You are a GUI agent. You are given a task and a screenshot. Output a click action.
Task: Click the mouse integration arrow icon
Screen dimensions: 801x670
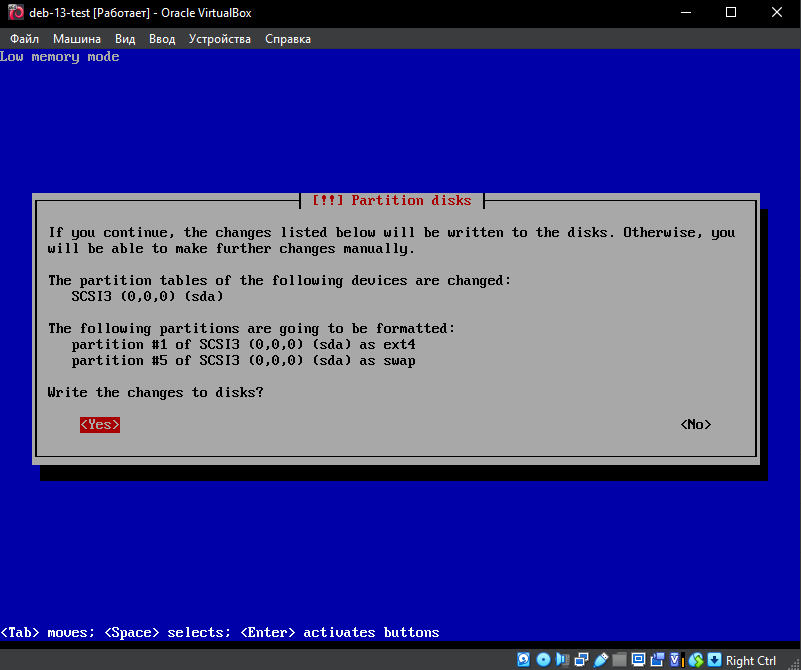tap(695, 660)
